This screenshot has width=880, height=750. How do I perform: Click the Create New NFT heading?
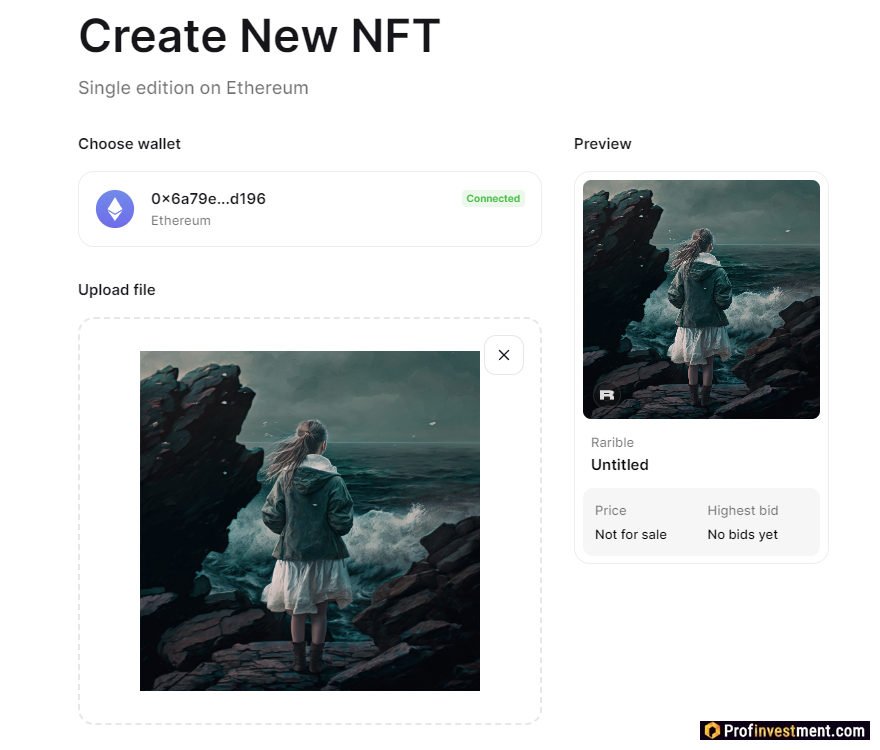tap(259, 36)
